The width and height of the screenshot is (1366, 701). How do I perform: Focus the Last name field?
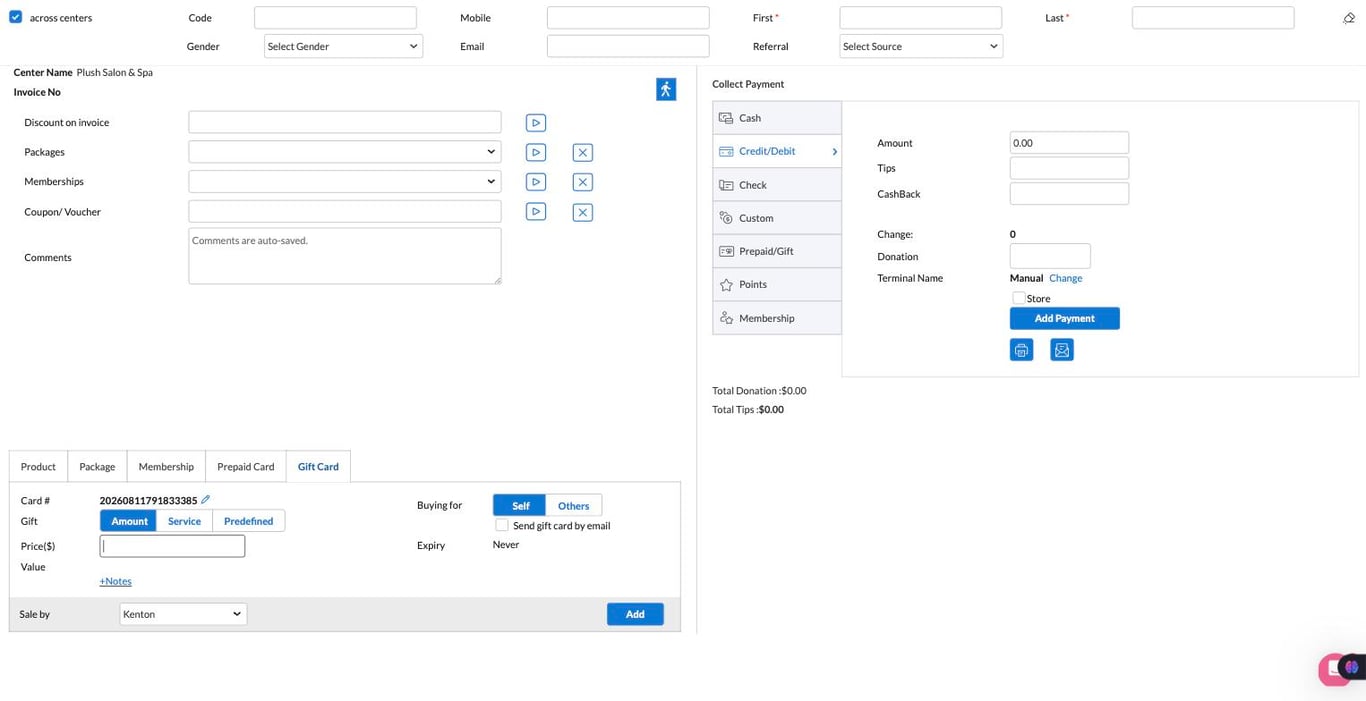pos(1213,18)
